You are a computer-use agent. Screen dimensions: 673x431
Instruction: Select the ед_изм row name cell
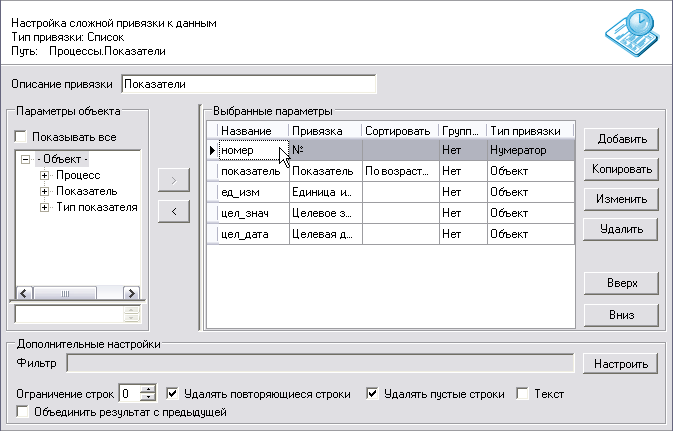click(x=254, y=192)
